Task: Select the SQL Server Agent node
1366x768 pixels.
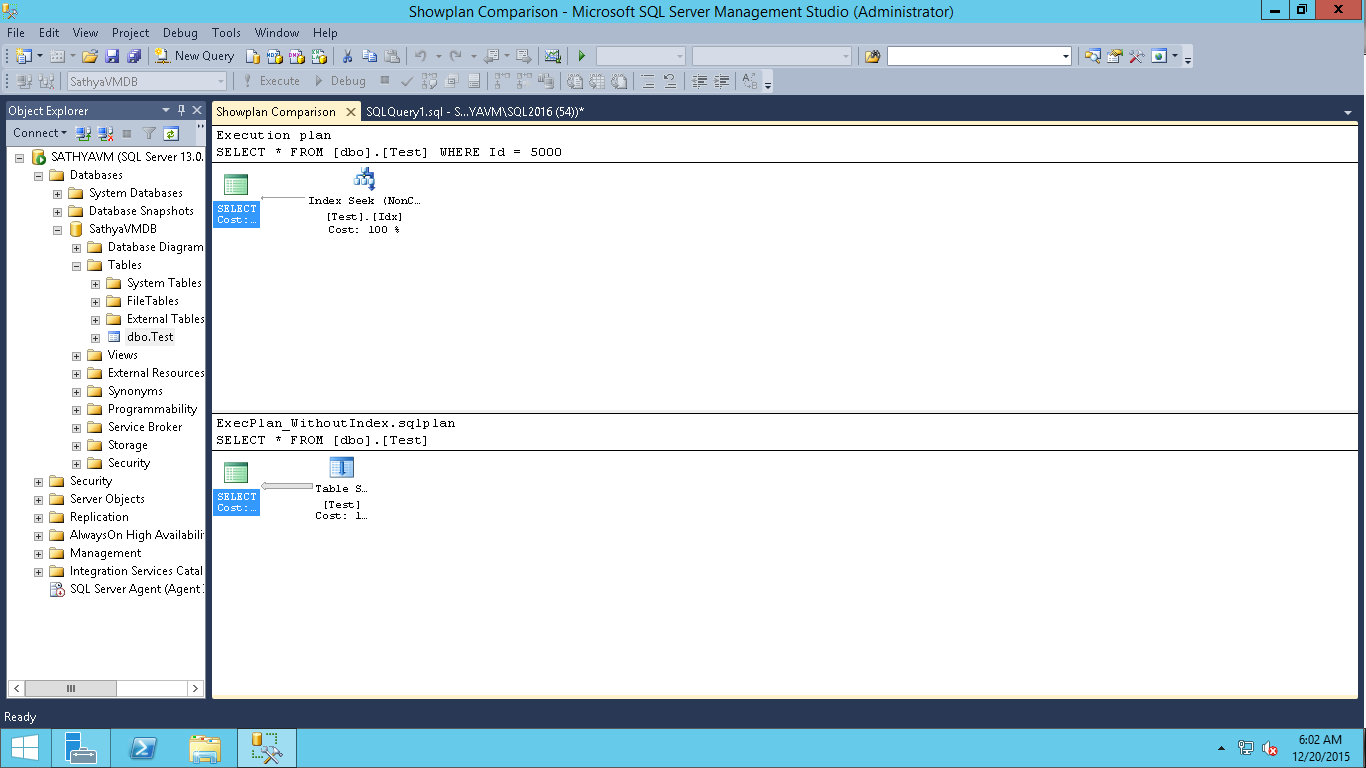Action: 136,589
